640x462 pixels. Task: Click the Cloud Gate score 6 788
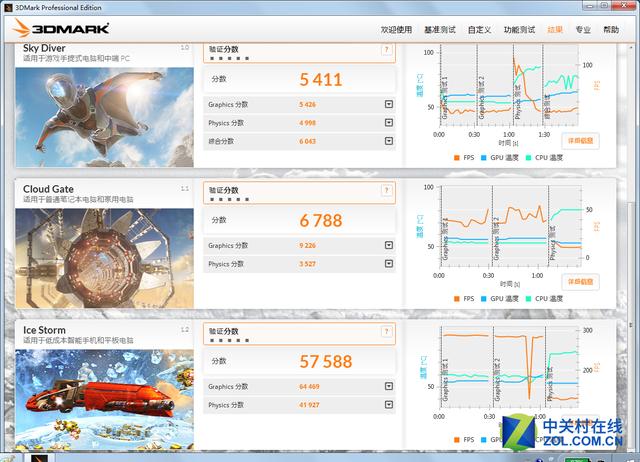click(321, 221)
